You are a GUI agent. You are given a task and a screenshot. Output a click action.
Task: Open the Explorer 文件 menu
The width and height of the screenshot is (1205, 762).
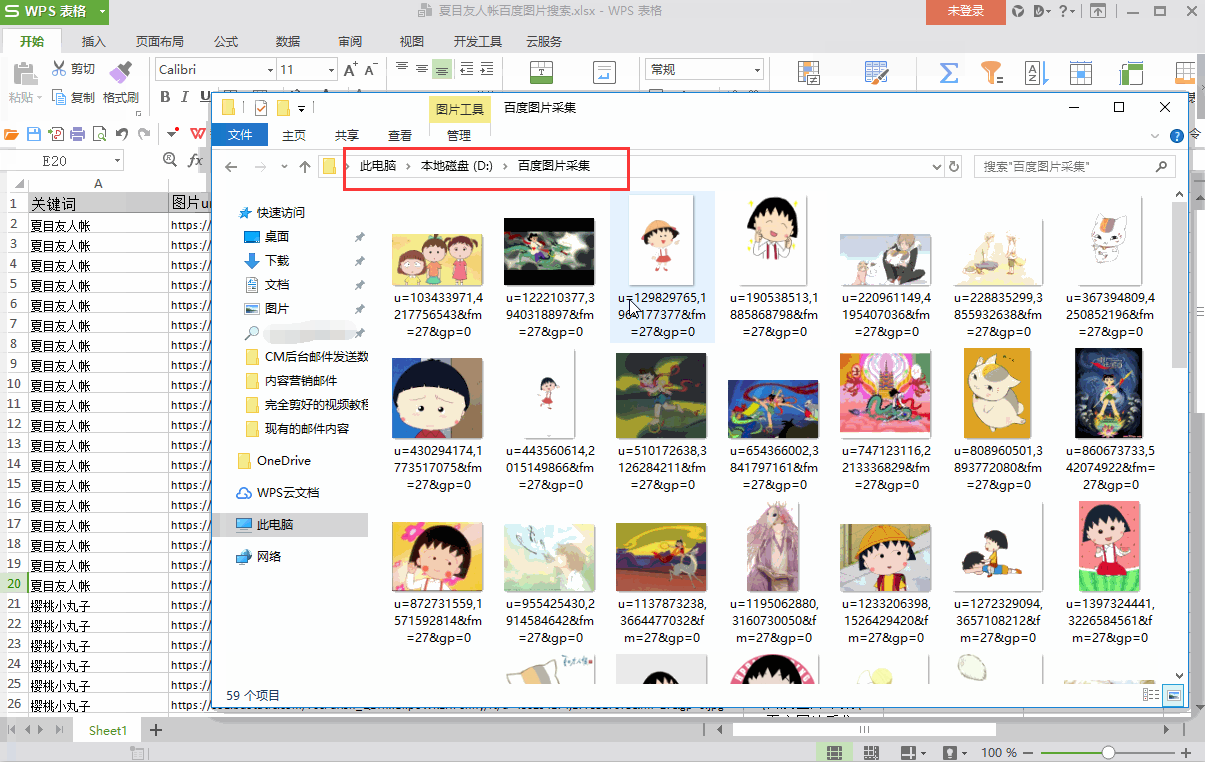tap(240, 135)
